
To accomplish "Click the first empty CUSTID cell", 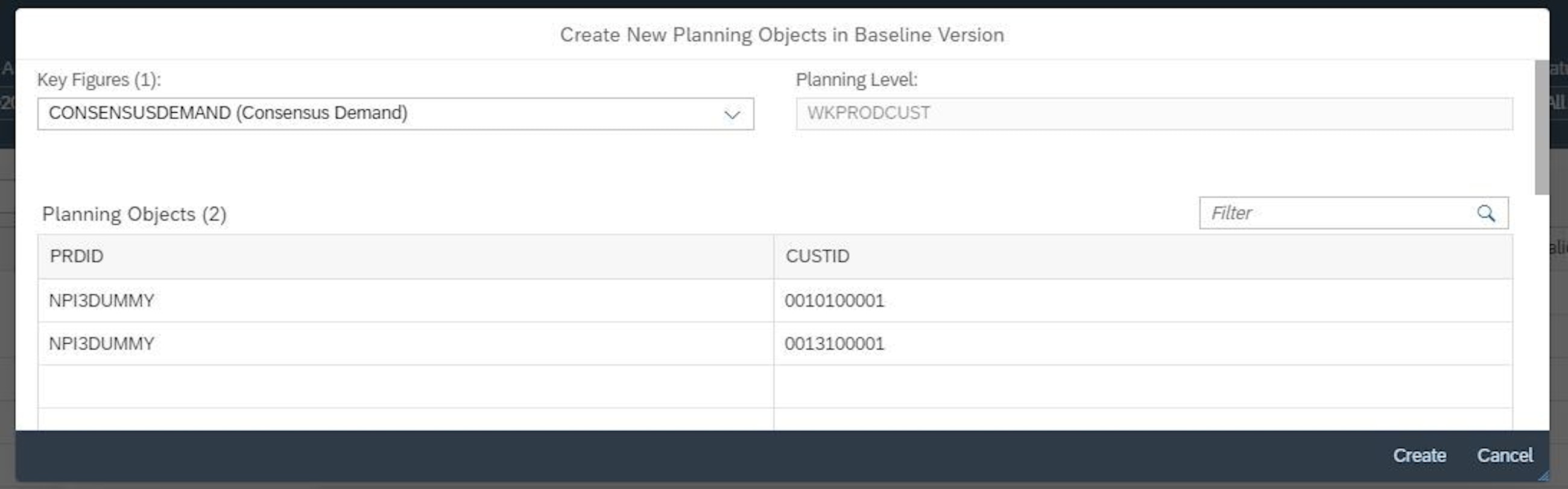I will [x=1142, y=387].
